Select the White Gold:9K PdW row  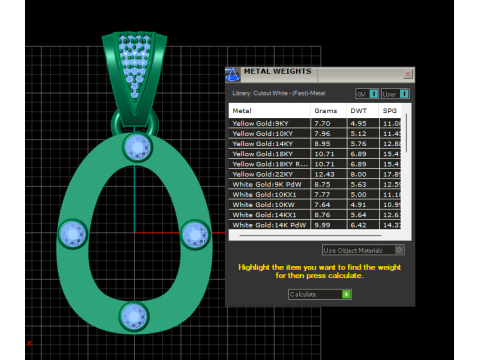pyautogui.click(x=315, y=184)
